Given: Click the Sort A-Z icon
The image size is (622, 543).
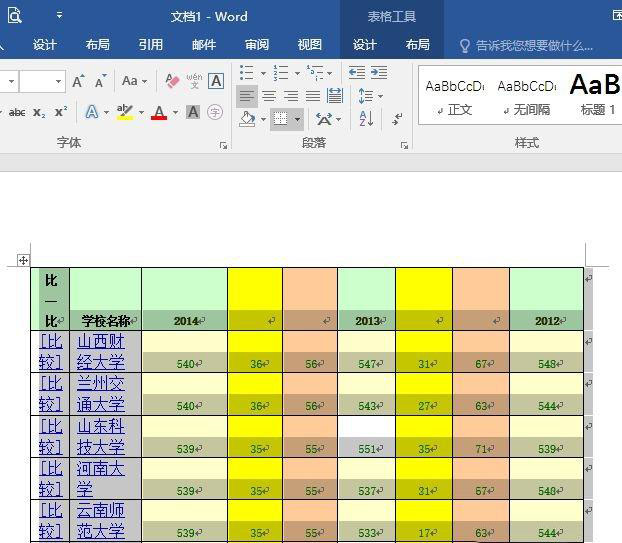Looking at the screenshot, I should tap(366, 119).
